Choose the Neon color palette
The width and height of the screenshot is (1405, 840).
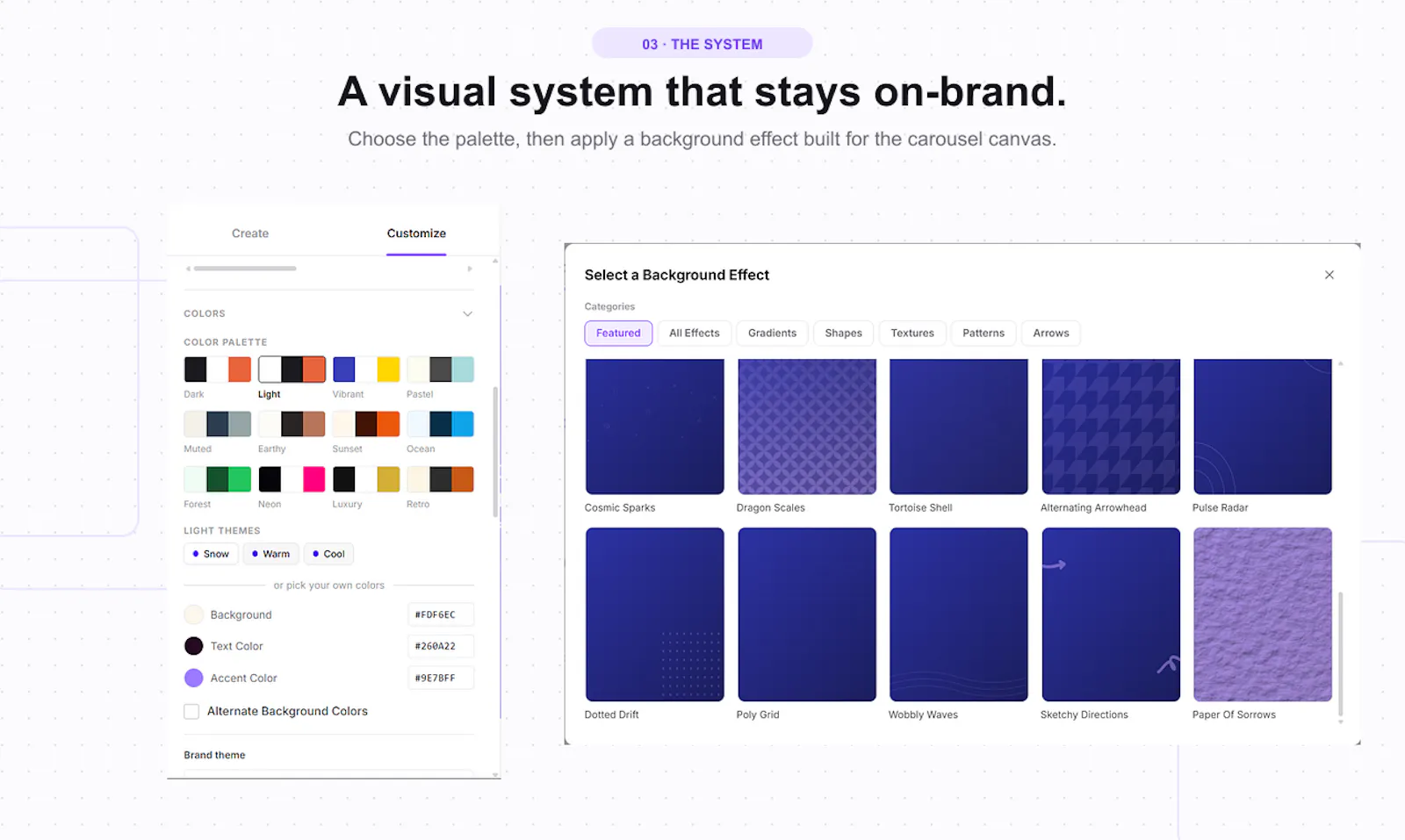click(x=292, y=479)
